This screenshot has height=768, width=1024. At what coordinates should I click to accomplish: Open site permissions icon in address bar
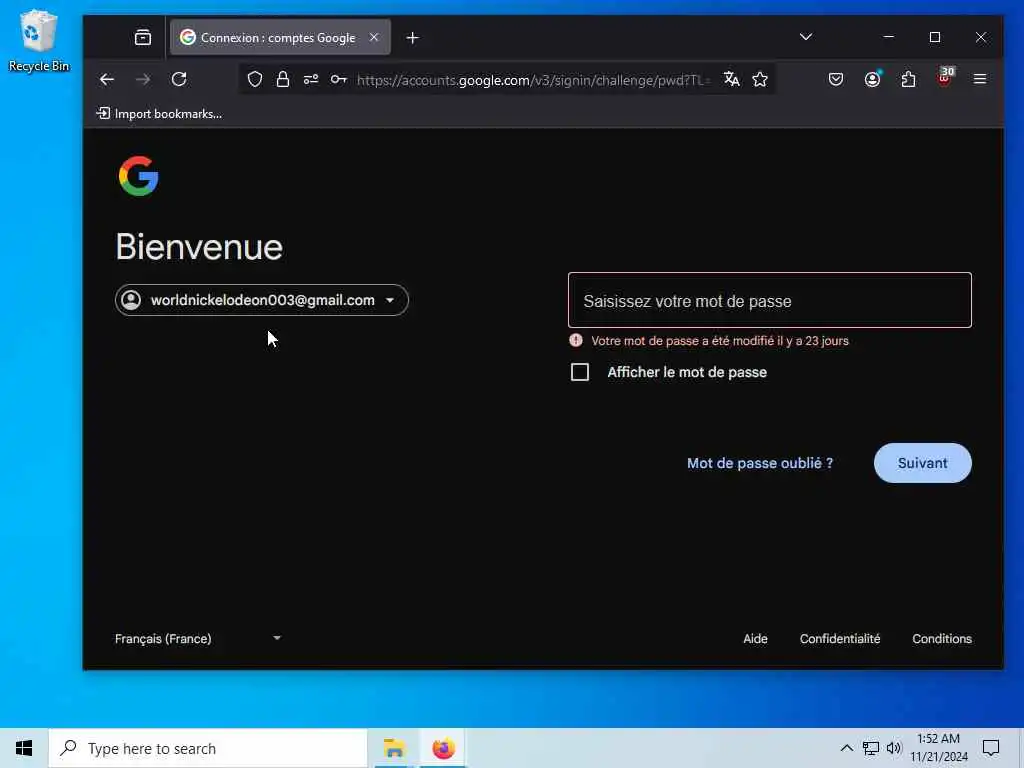[x=311, y=80]
